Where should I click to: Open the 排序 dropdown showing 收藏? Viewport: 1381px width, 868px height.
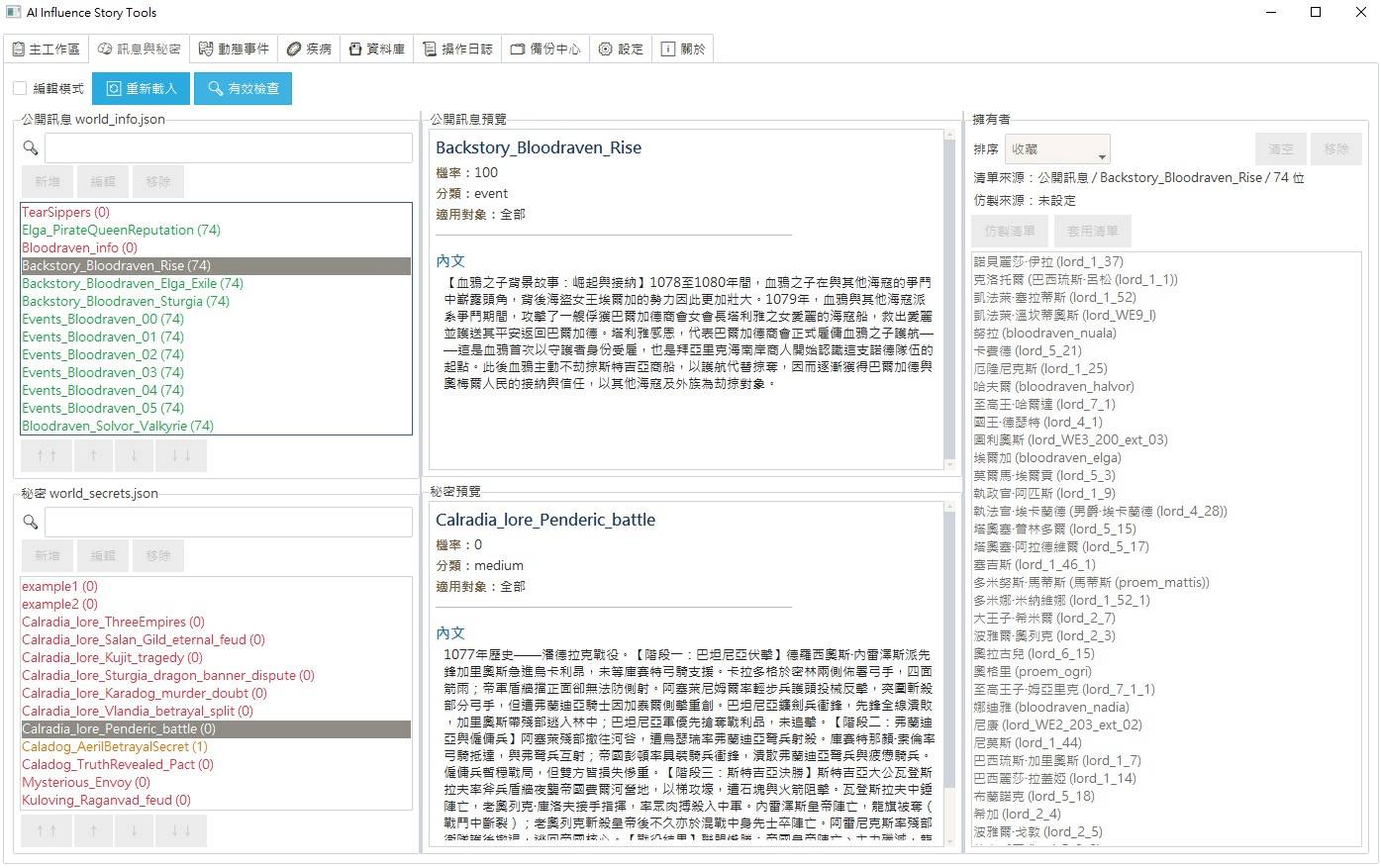(1057, 149)
